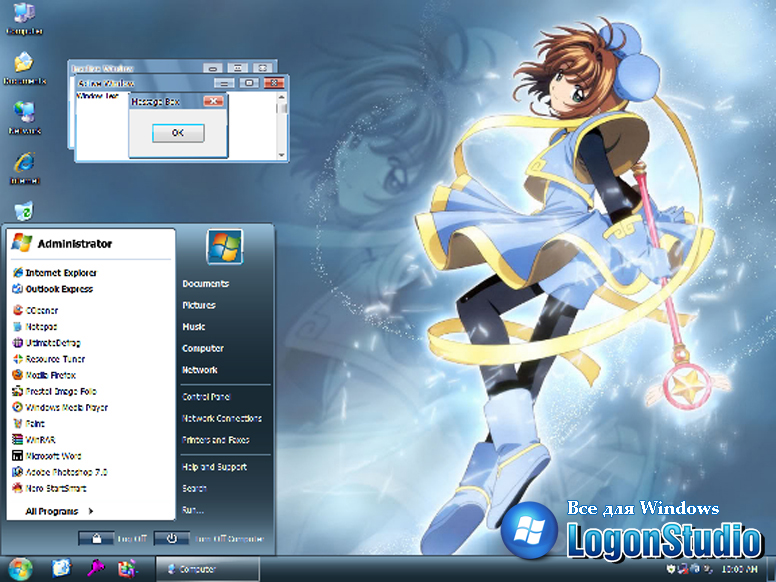776x582 pixels.
Task: Open Run... dialog
Action: click(193, 509)
